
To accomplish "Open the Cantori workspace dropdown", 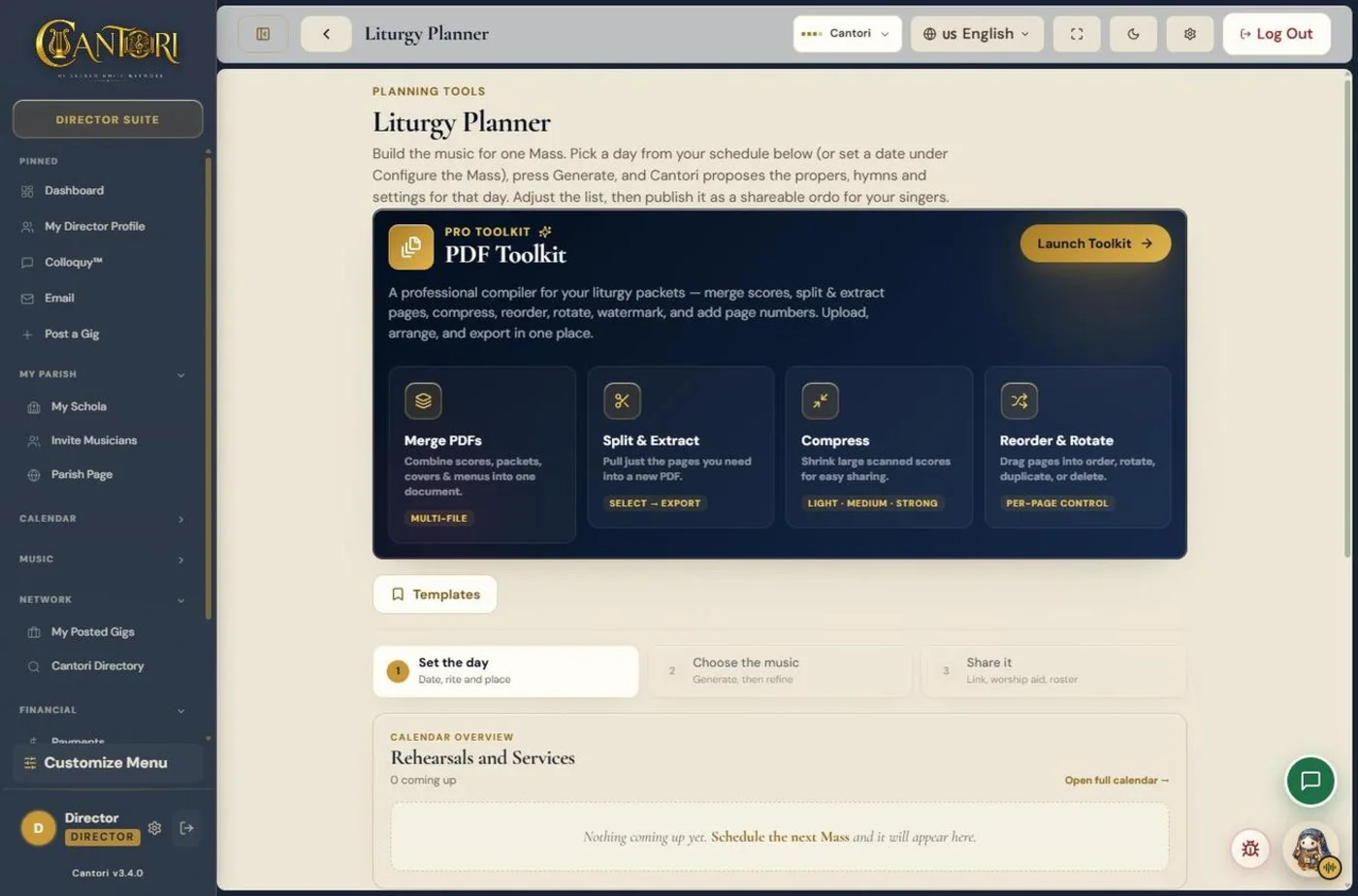I will (x=847, y=34).
